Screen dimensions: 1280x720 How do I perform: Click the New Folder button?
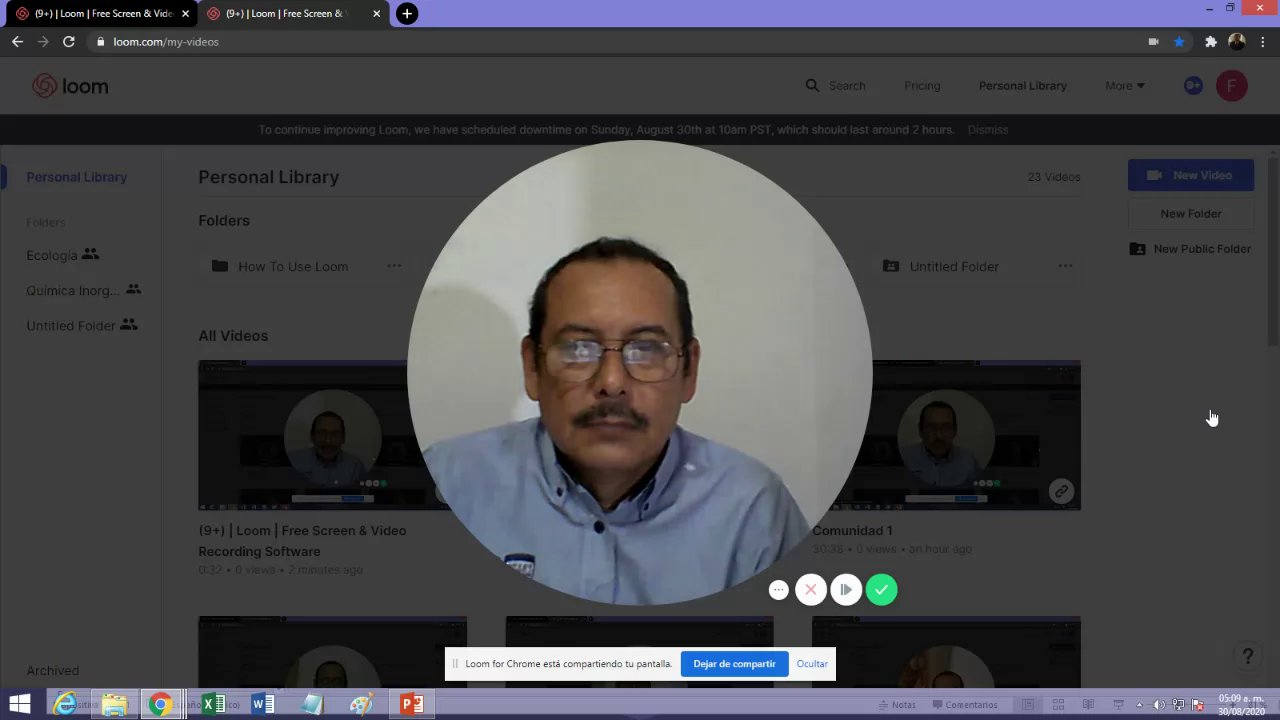tap(1191, 214)
